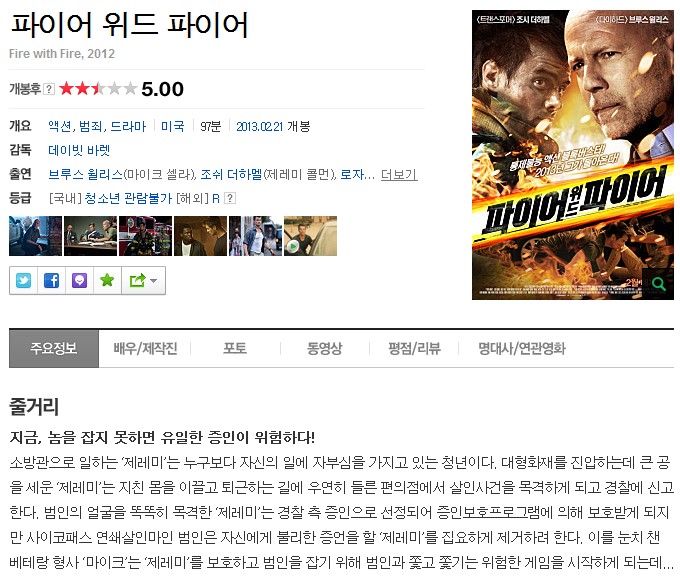Click the 액션 genre link
The height and width of the screenshot is (585, 680).
tap(59, 126)
